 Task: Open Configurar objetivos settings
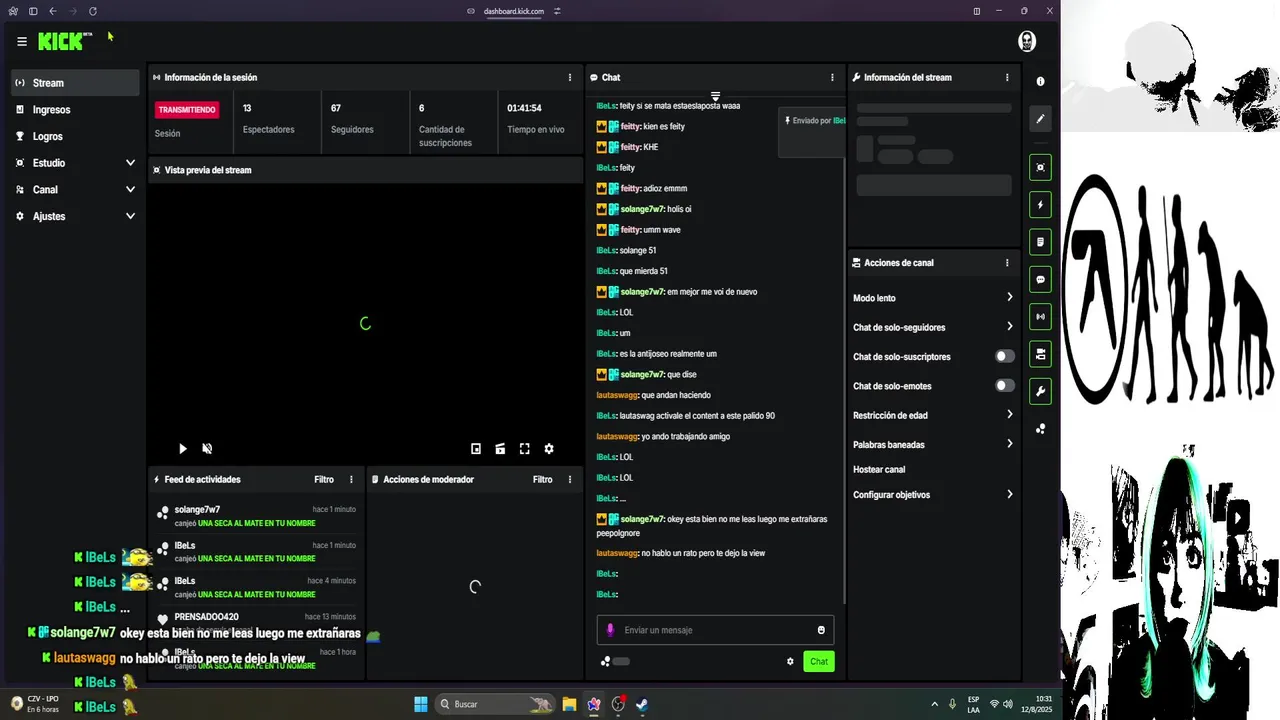933,495
